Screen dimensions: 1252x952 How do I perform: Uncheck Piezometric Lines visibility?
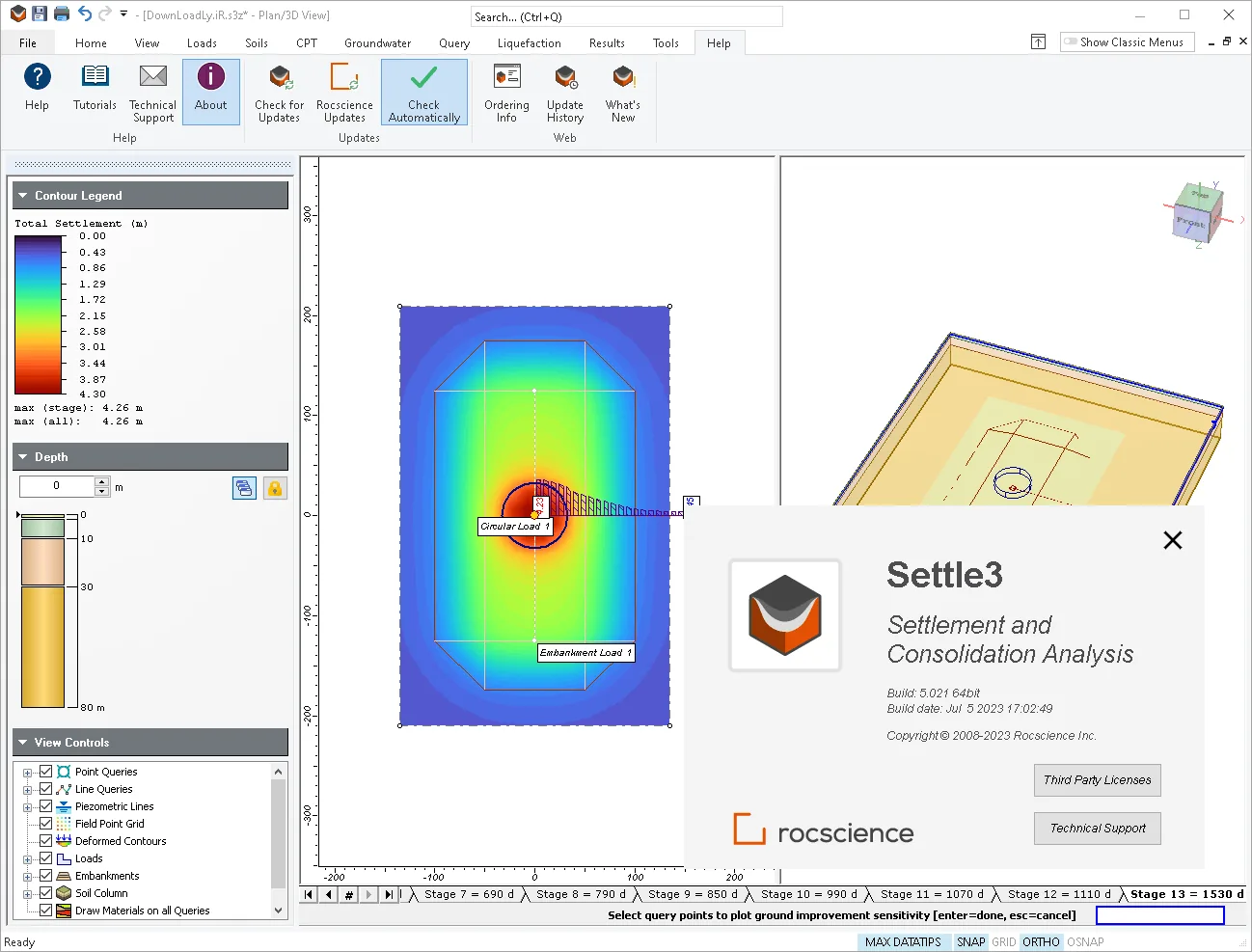pos(45,806)
